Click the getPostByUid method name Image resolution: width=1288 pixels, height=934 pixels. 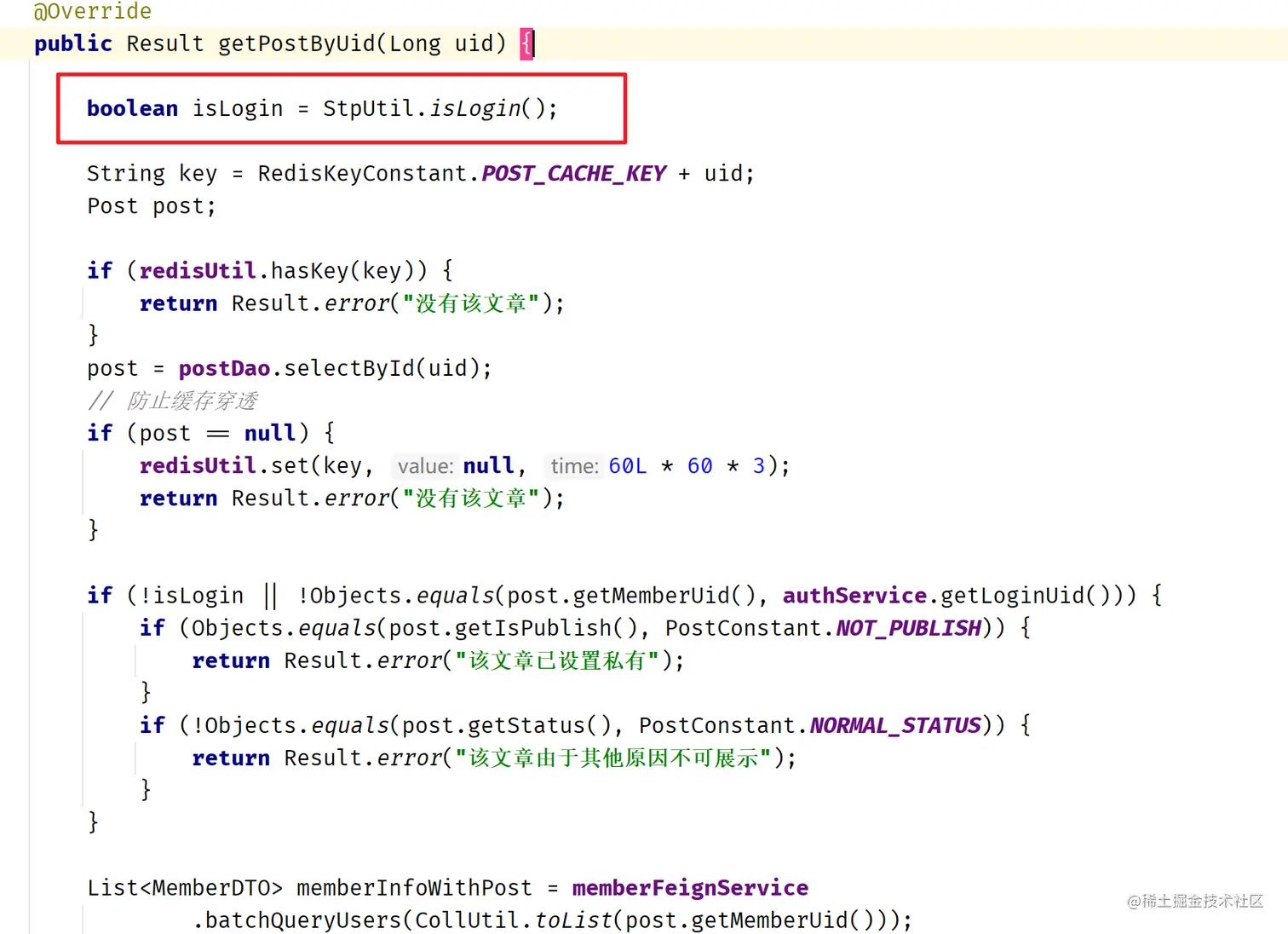296,43
